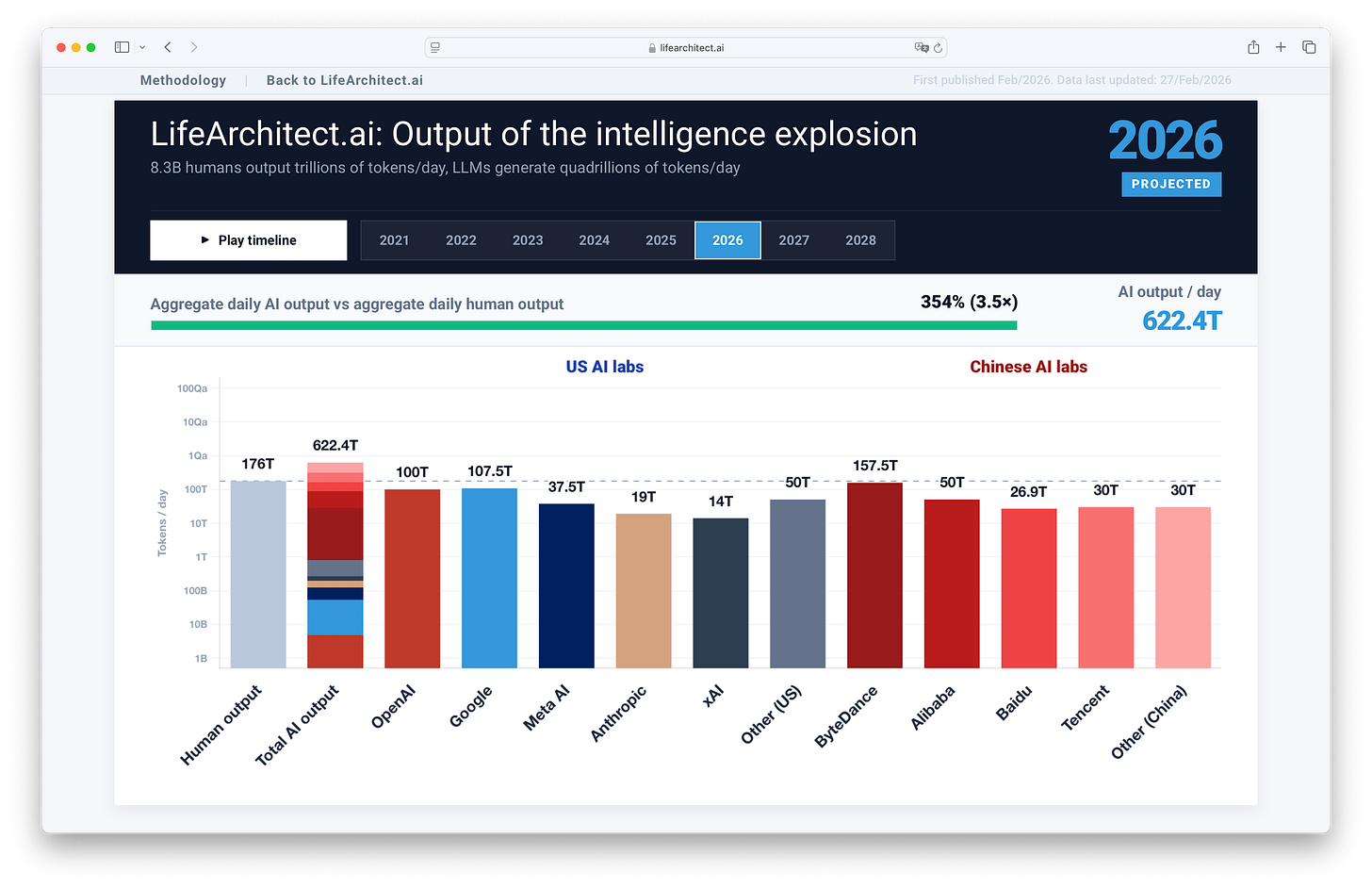This screenshot has height=888, width=1372.
Task: Click the OpenAI bar in the chart
Action: (412, 579)
